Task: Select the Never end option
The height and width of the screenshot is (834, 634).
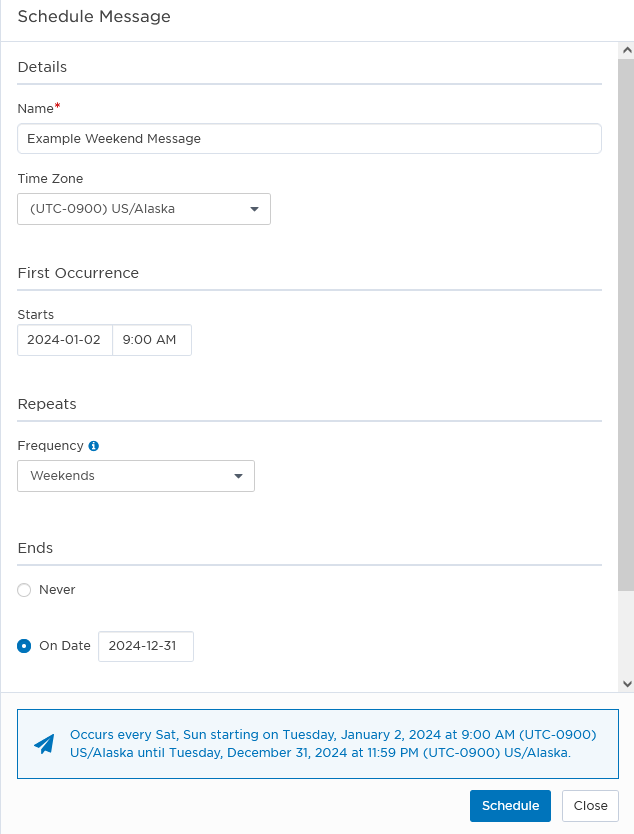Action: pyautogui.click(x=24, y=590)
